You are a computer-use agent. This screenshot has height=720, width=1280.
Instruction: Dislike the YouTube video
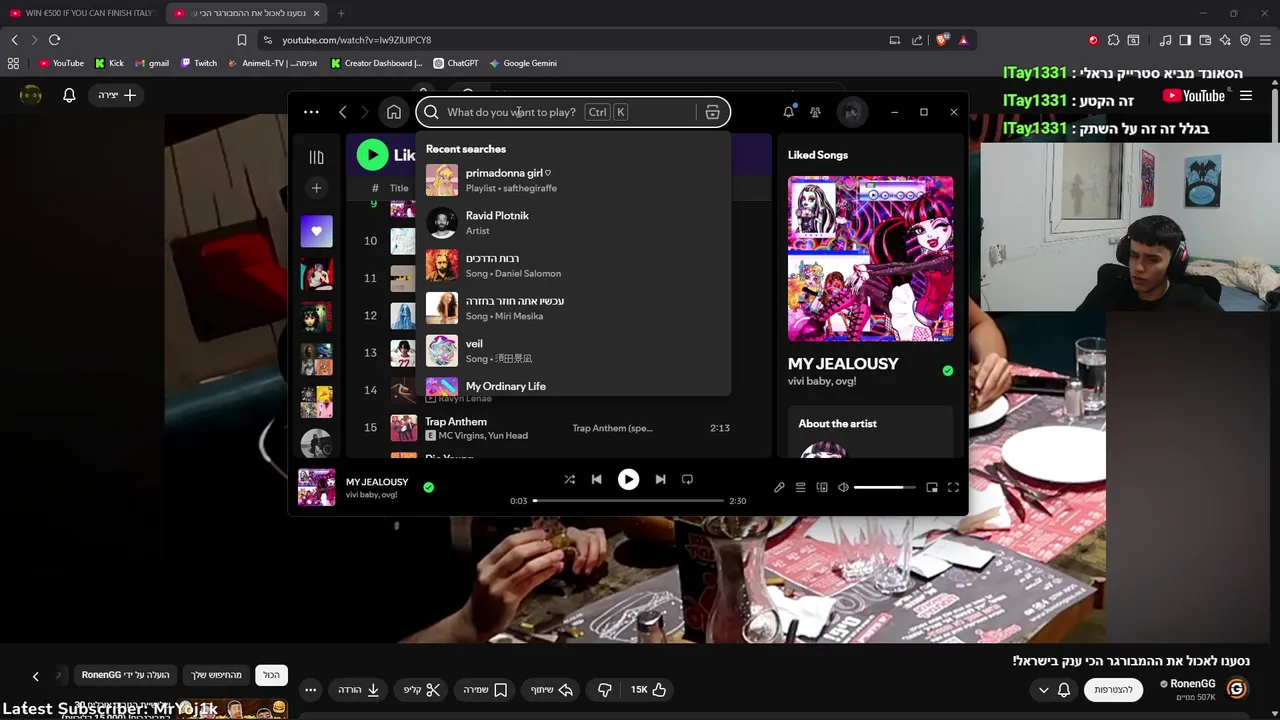tap(605, 689)
